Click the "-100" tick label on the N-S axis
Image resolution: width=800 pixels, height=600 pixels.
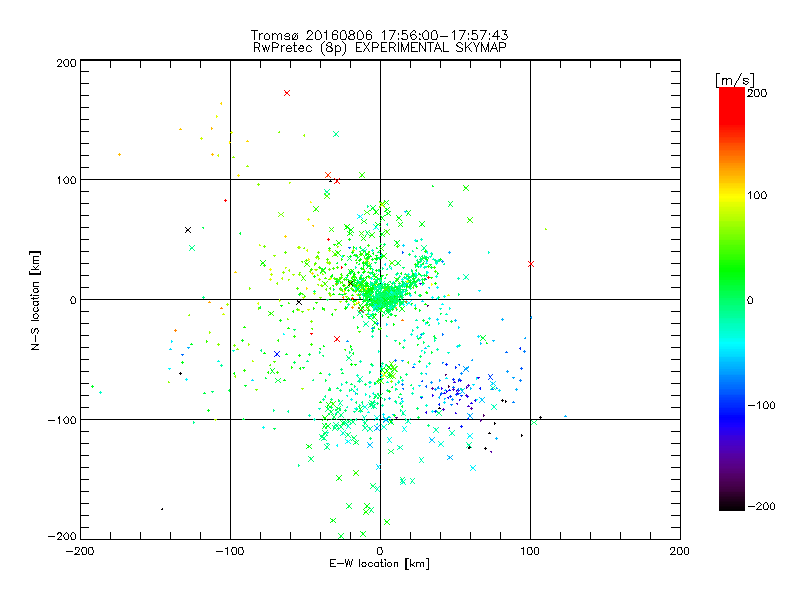pyautogui.click(x=62, y=420)
